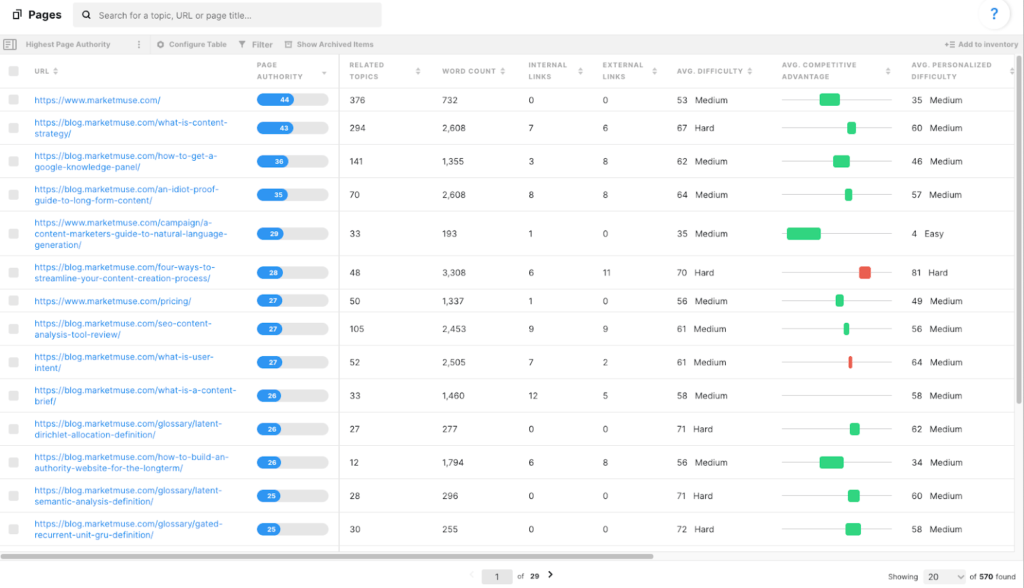Check the four-ways-to-streamline row checkbox
This screenshot has width=1024, height=588.
pyautogui.click(x=14, y=272)
